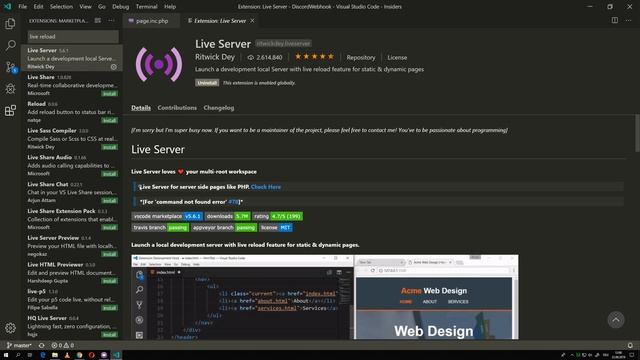Open File Explorer from the taskbar

click(55, 355)
